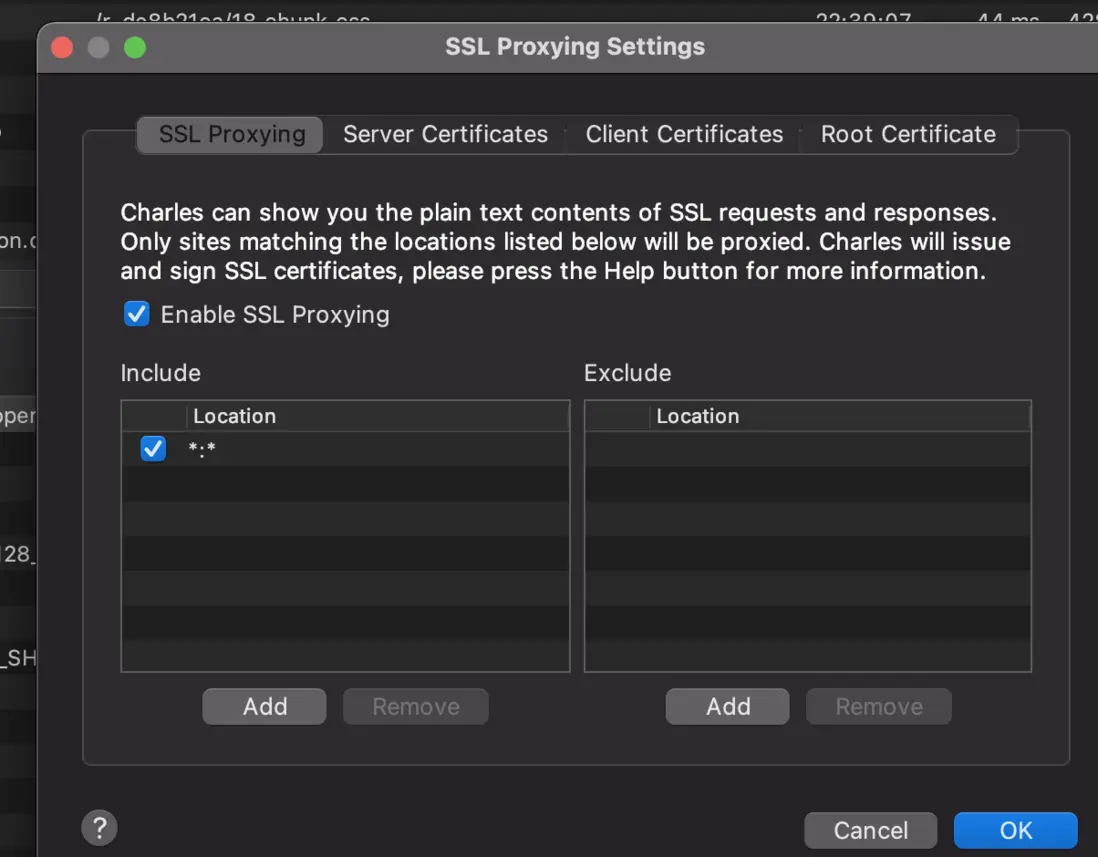Image resolution: width=1098 pixels, height=857 pixels.
Task: Uncheck Enable SSL Proxying checkbox
Action: [x=137, y=314]
